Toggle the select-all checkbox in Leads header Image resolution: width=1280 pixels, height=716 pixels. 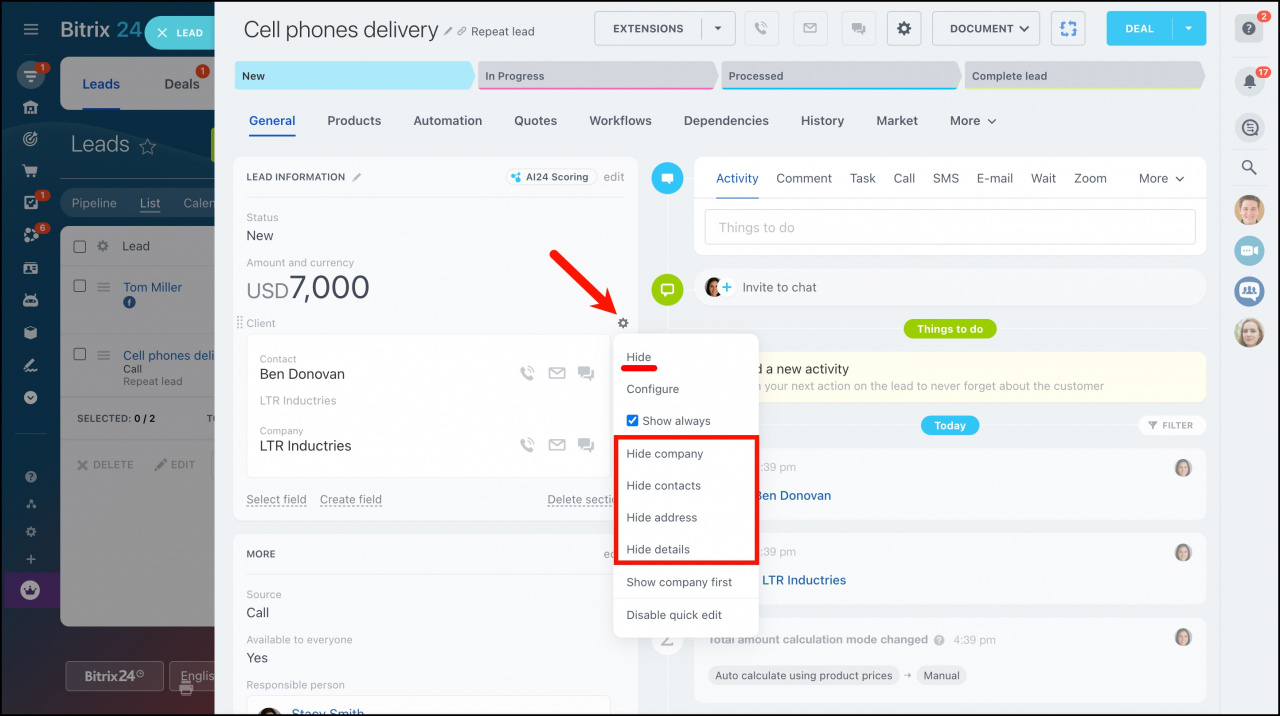(80, 246)
